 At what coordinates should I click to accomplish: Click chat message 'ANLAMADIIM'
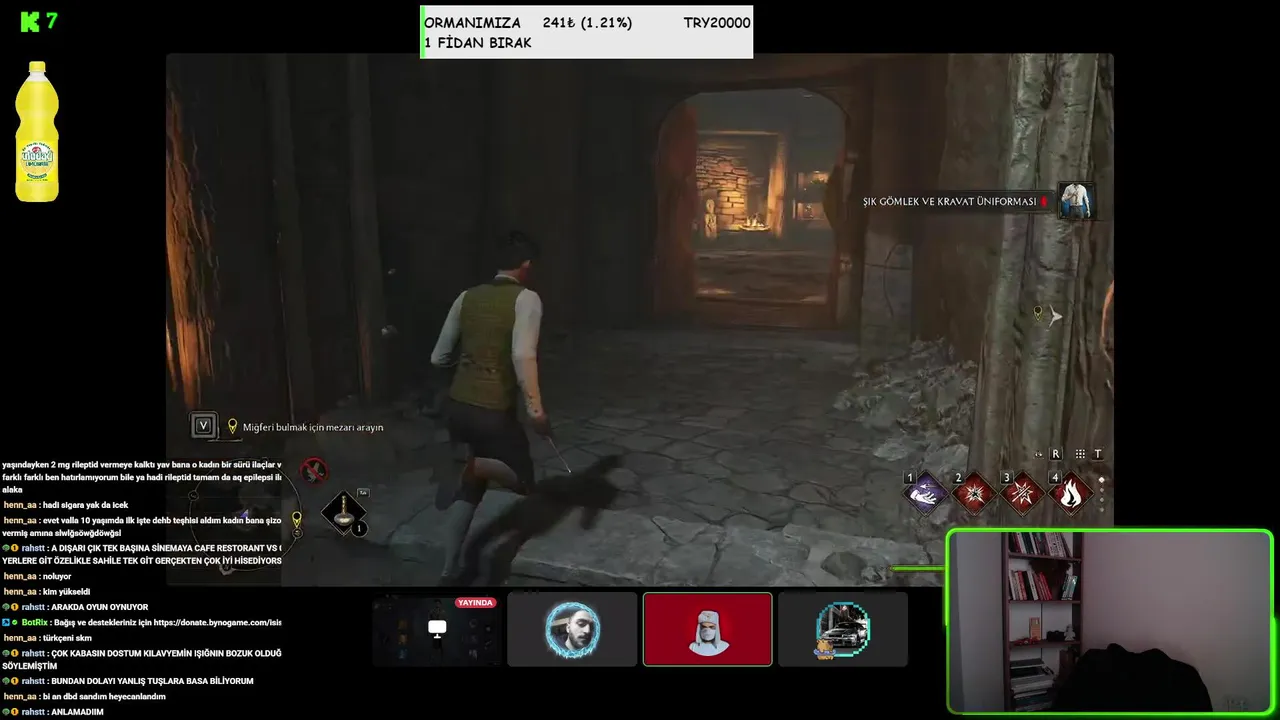[x=77, y=712]
